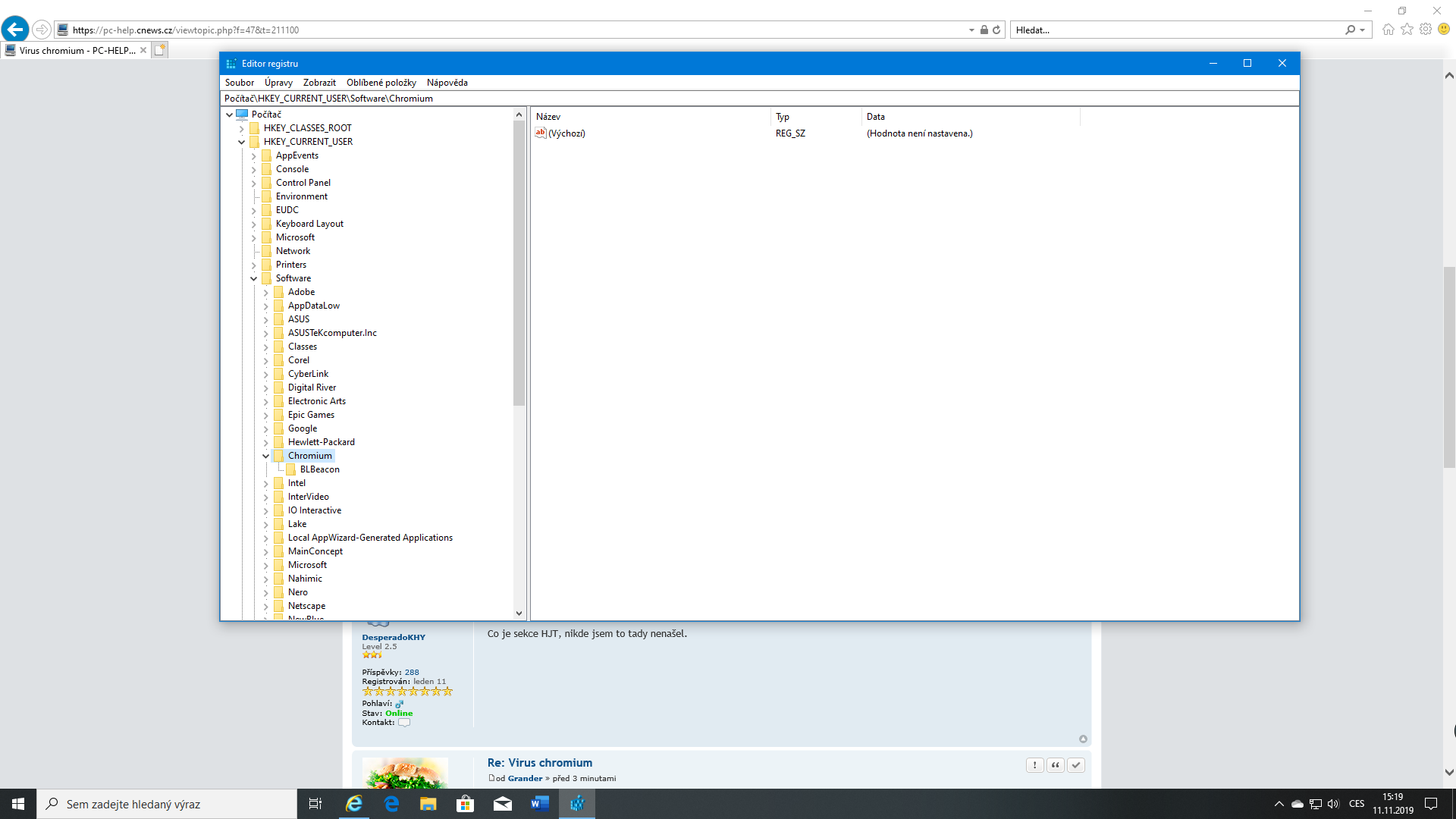Open the Soubor menu

[x=239, y=83]
